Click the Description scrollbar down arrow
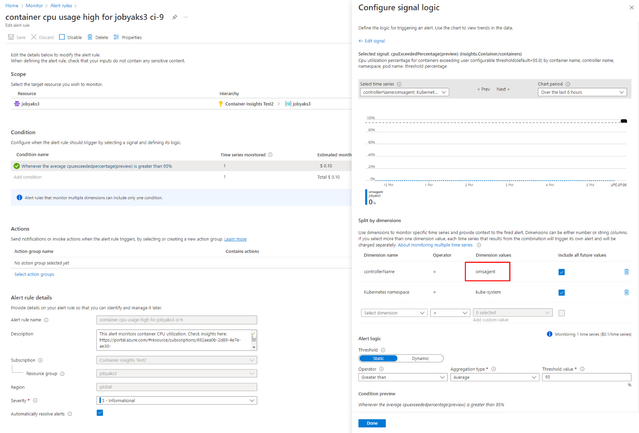 click(x=254, y=347)
